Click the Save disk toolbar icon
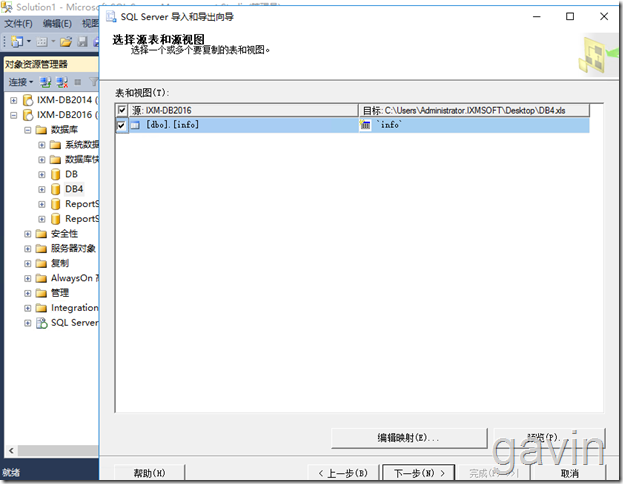This screenshot has width=623, height=484. (82, 41)
